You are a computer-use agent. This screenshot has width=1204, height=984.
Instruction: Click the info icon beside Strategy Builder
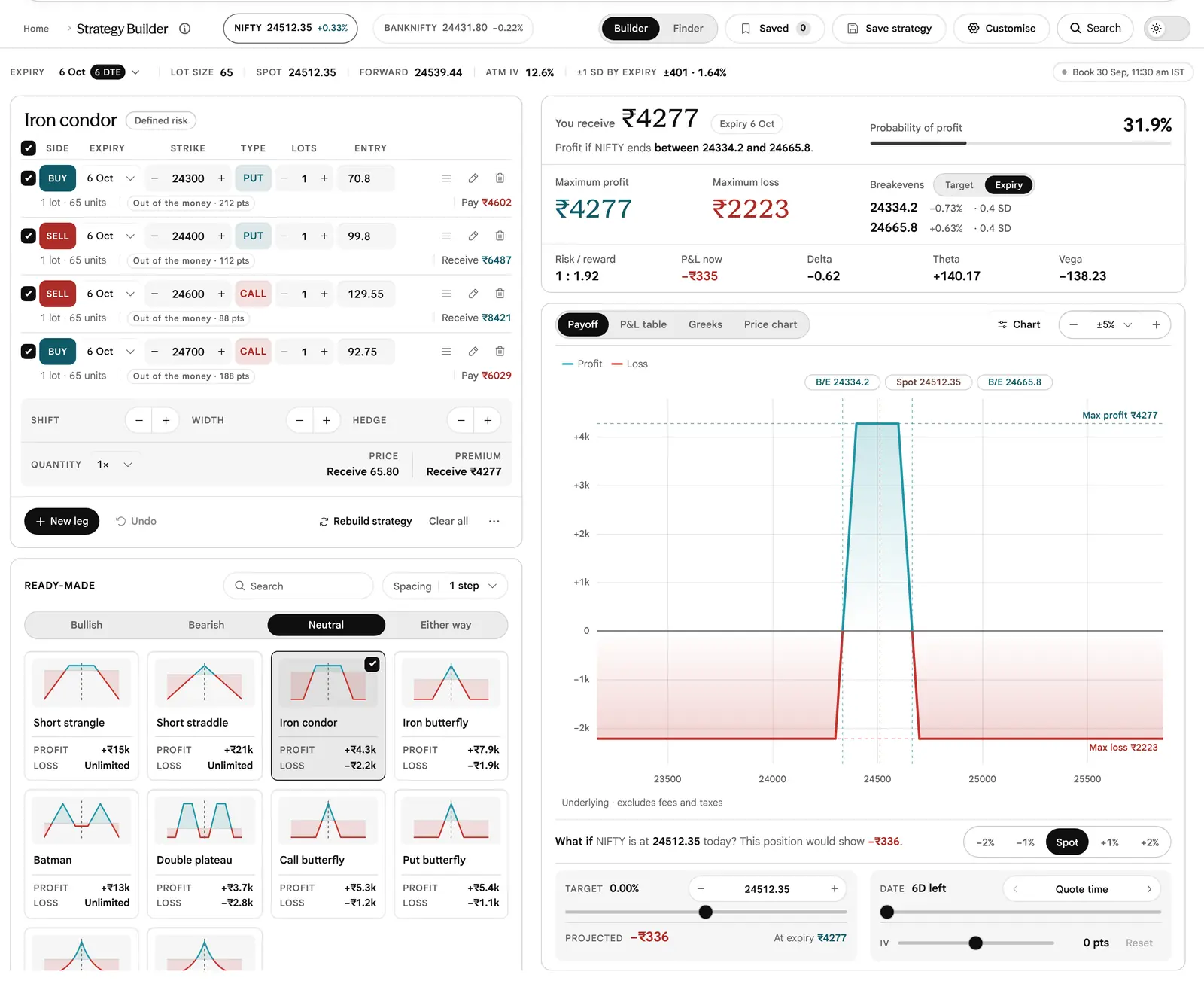tap(184, 29)
